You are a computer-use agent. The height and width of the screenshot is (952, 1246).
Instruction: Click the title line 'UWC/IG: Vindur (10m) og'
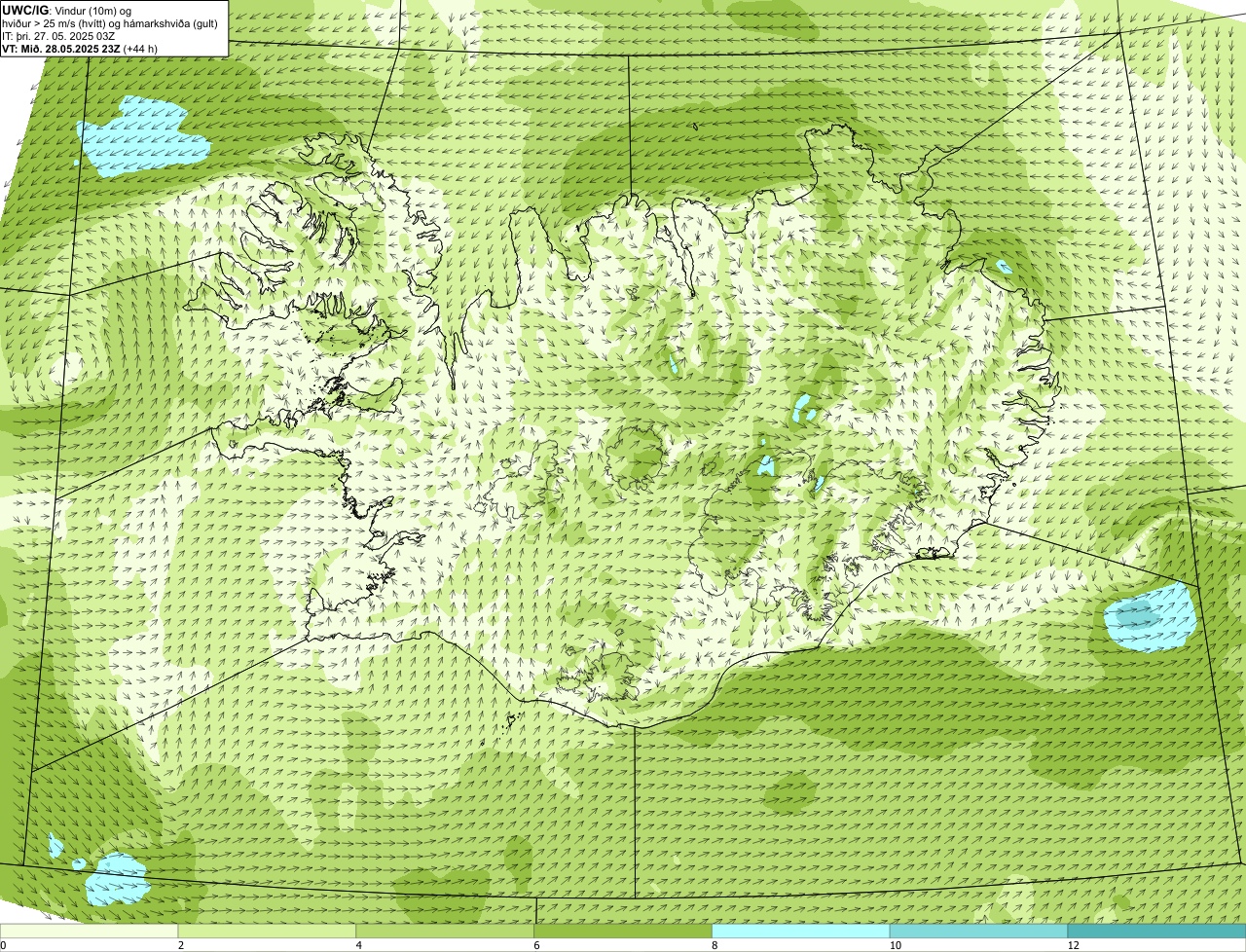click(x=67, y=11)
